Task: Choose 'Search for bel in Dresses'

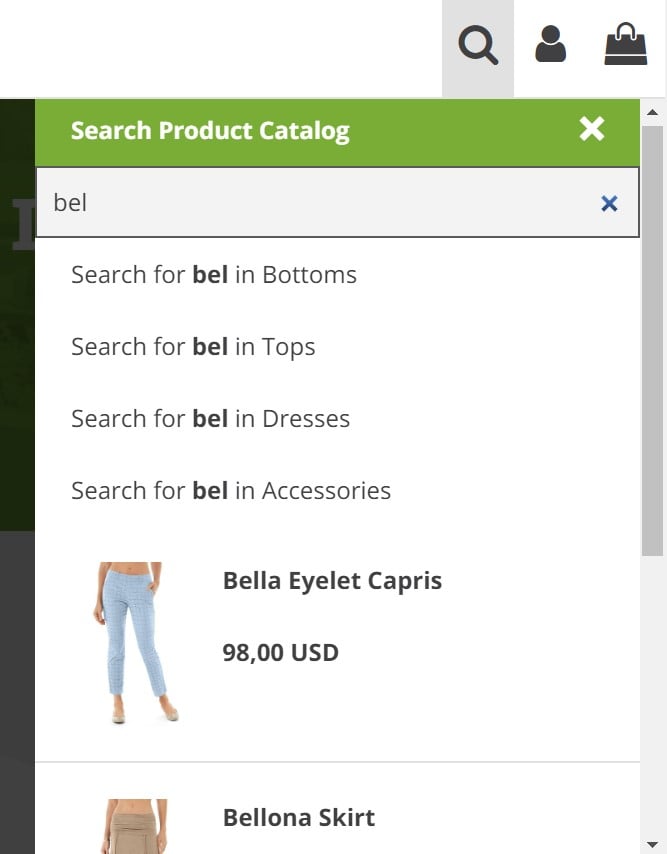Action: pos(211,419)
